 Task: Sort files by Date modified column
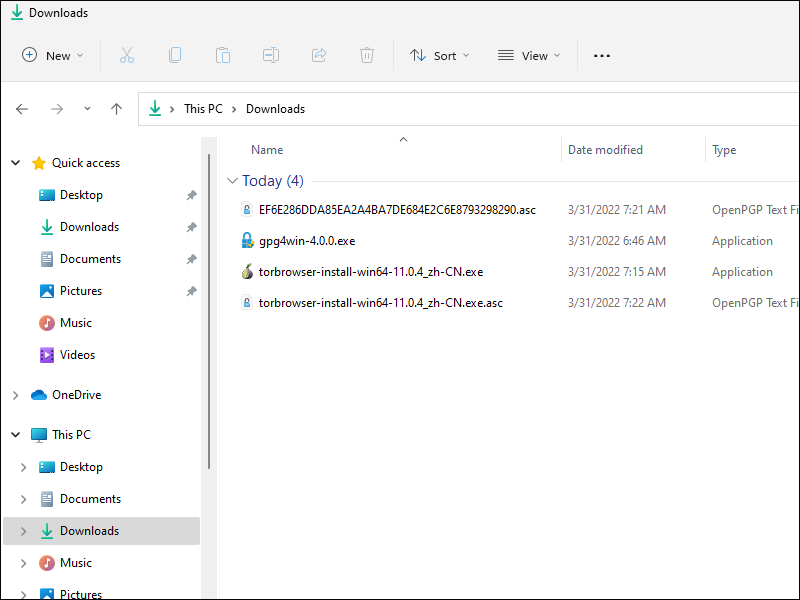[x=605, y=150]
